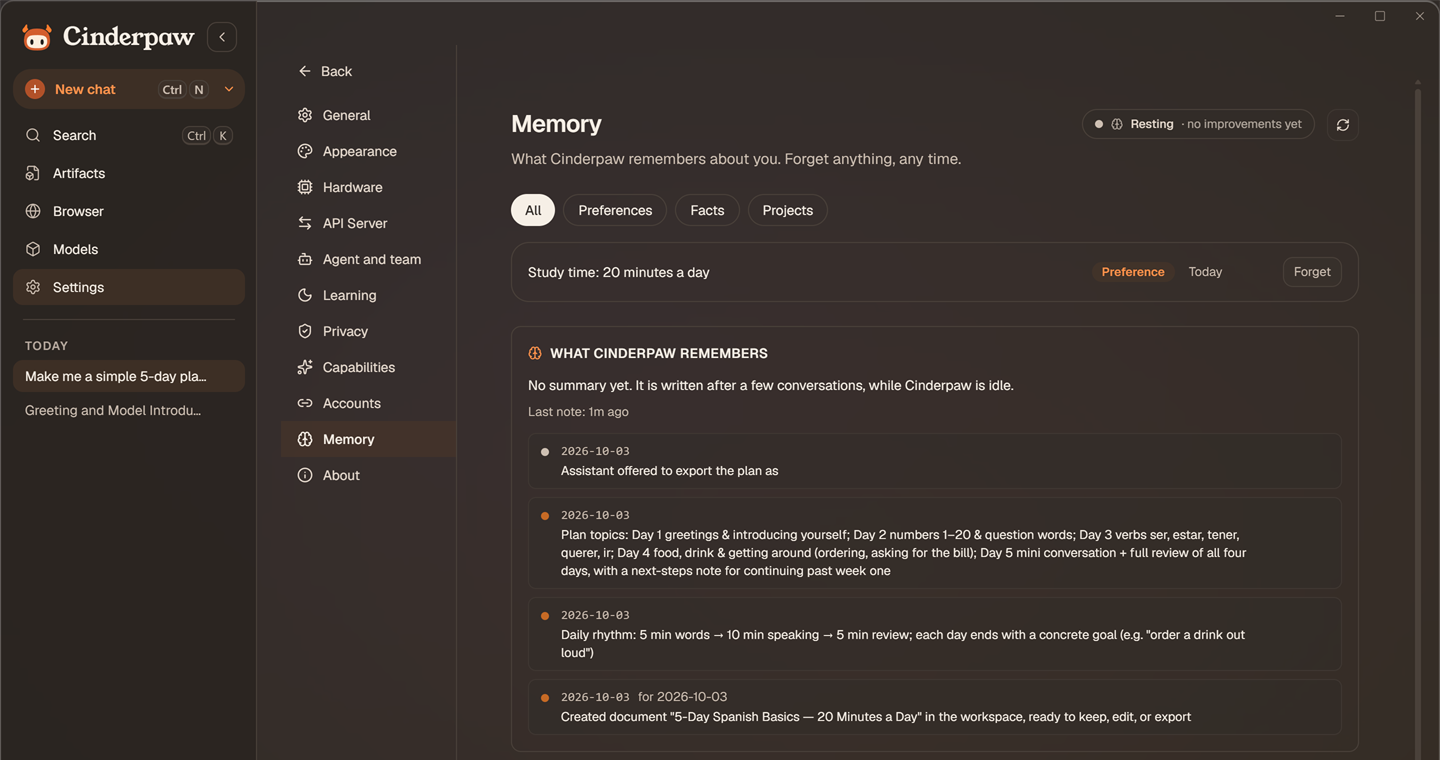Click the Agent and team robot icon
The image size is (1440, 760).
(x=305, y=259)
